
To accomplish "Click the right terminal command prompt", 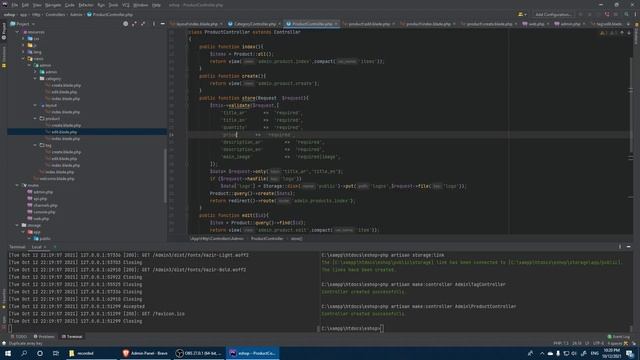I will (x=353, y=328).
